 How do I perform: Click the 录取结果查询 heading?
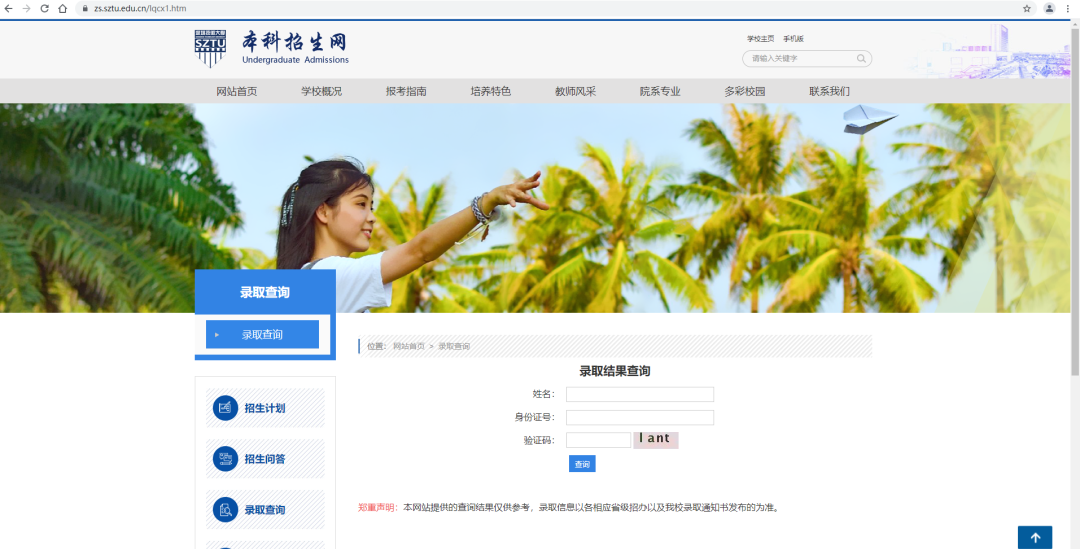point(614,371)
